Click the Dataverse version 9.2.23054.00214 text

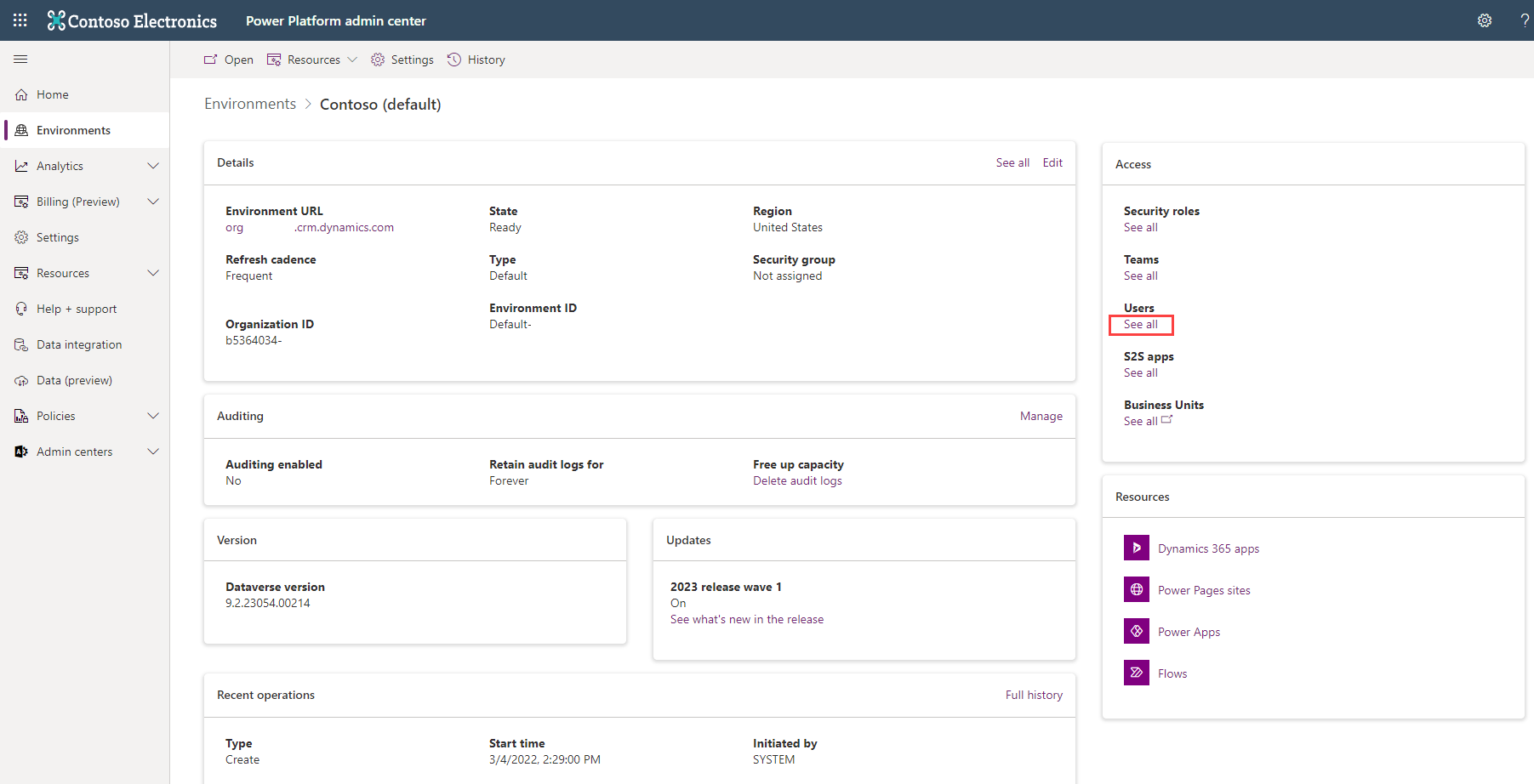pos(268,603)
